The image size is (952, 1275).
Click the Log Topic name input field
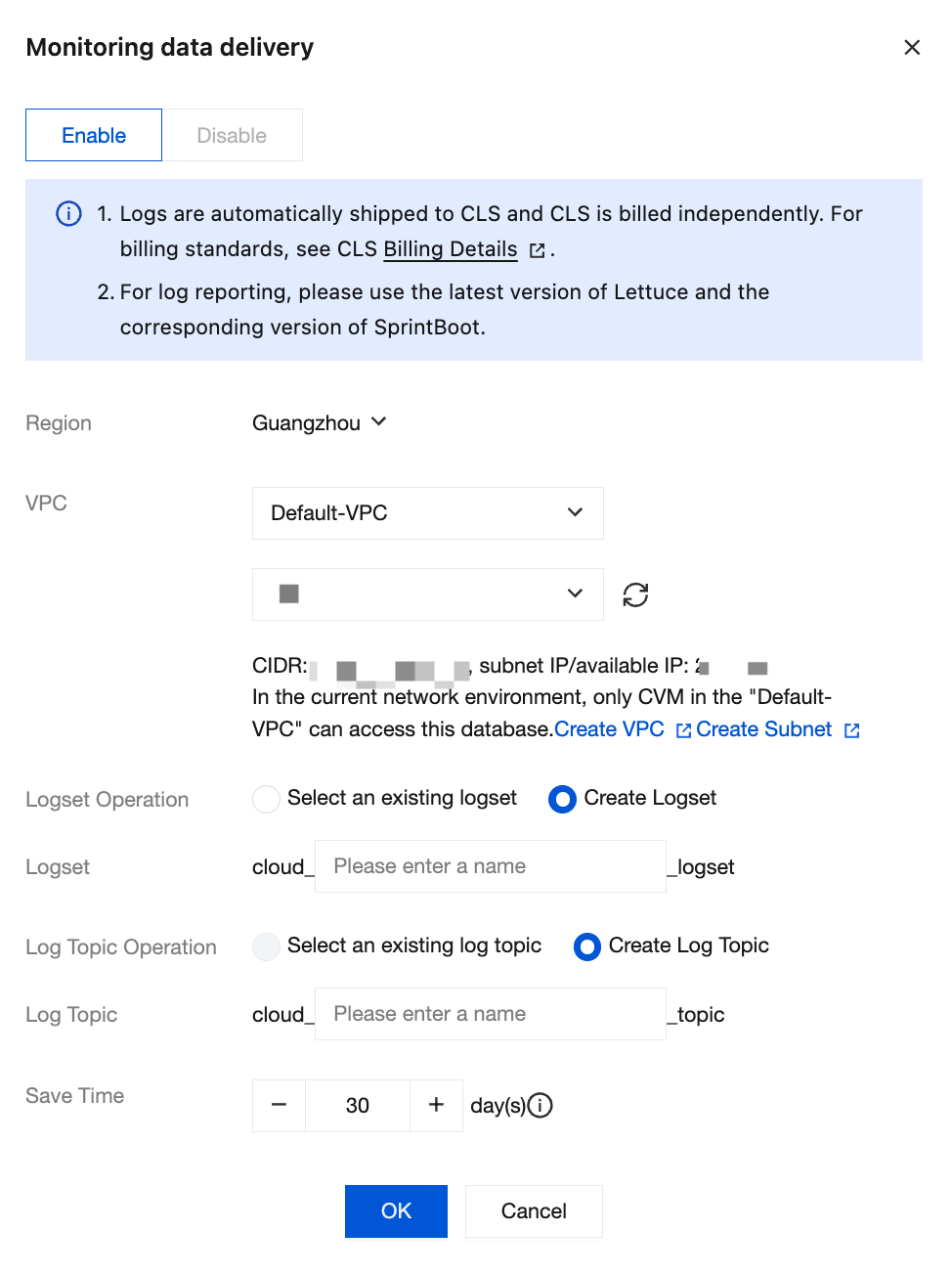(x=490, y=1014)
